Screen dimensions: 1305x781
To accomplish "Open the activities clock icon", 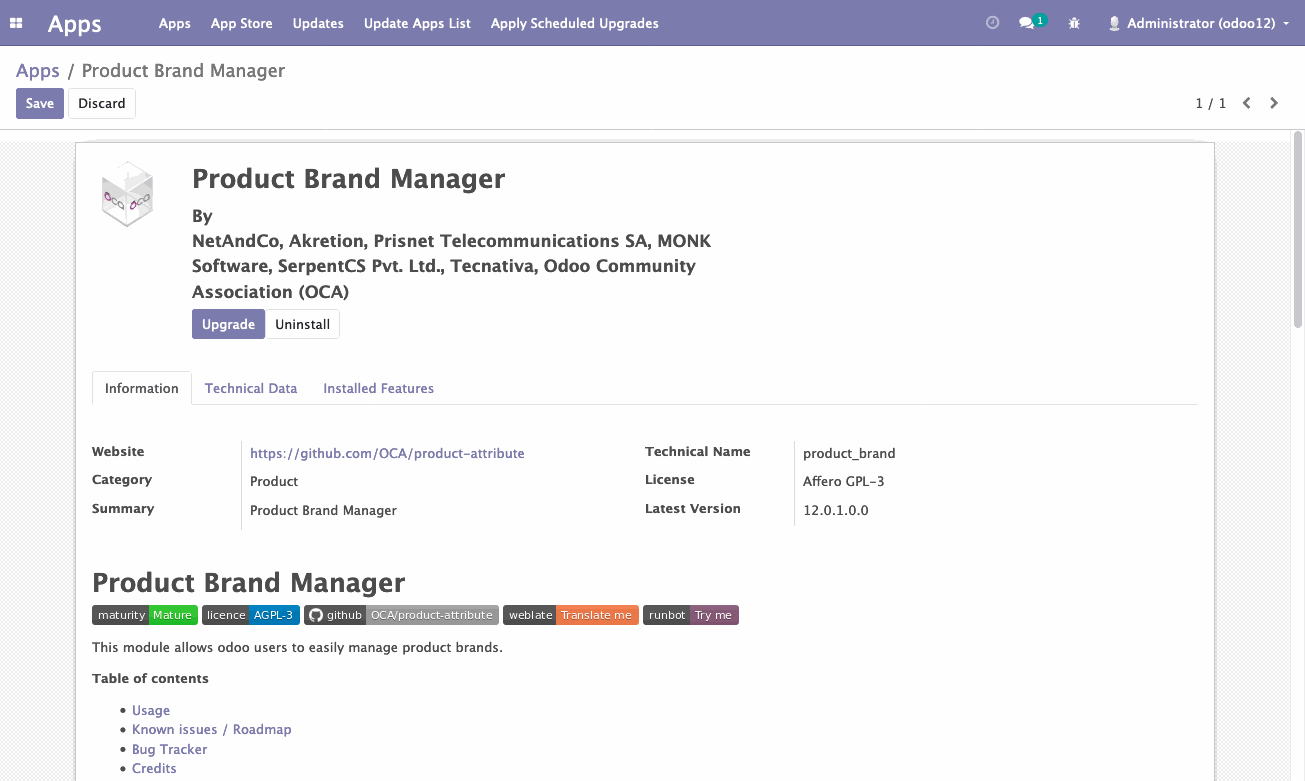I will [992, 23].
